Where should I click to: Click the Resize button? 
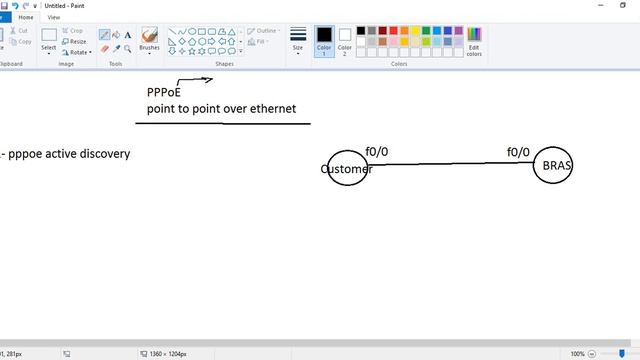(x=74, y=42)
